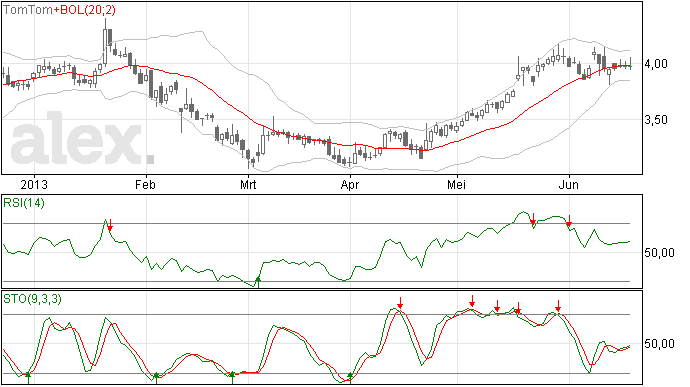690x387 pixels.
Task: Click the STO green buy arrow in early January
Action: click(29, 378)
